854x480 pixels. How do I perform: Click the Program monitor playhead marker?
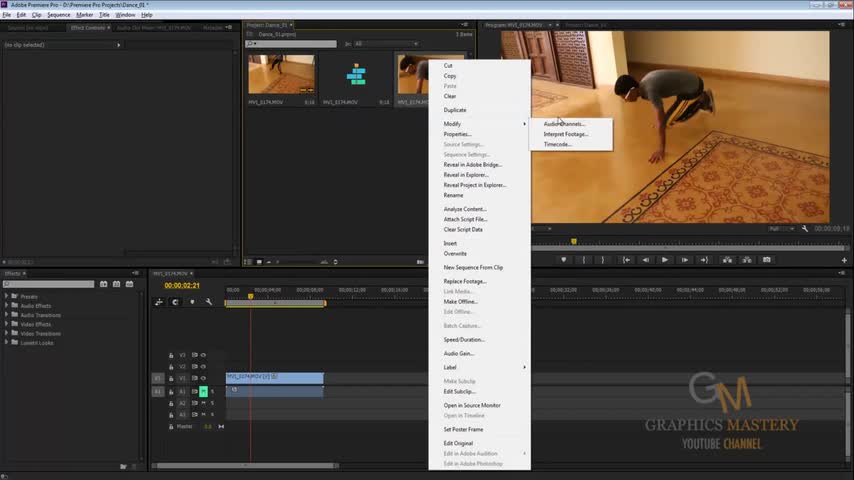[574, 241]
